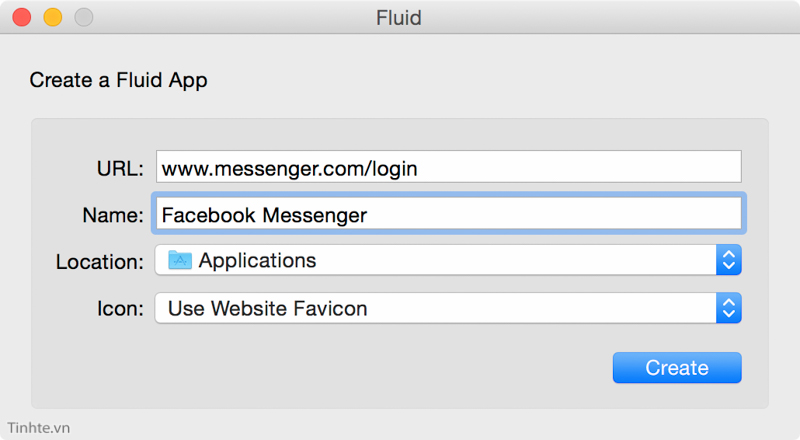The height and width of the screenshot is (440, 800).
Task: Click the Create a Fluid App heading
Action: [x=118, y=80]
